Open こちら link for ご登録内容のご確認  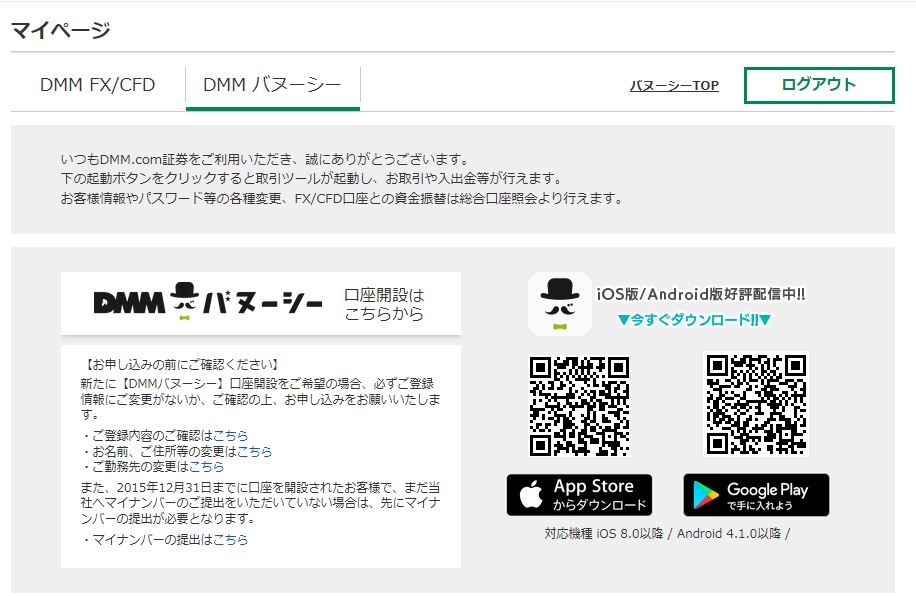coord(230,435)
